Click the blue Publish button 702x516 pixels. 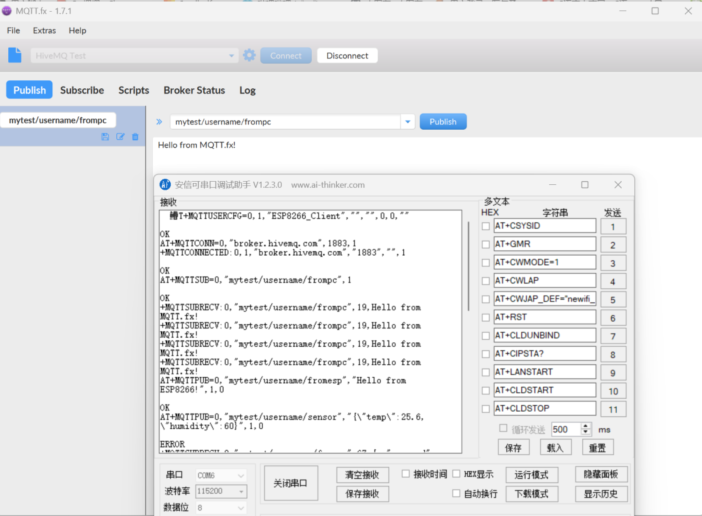tap(443, 122)
